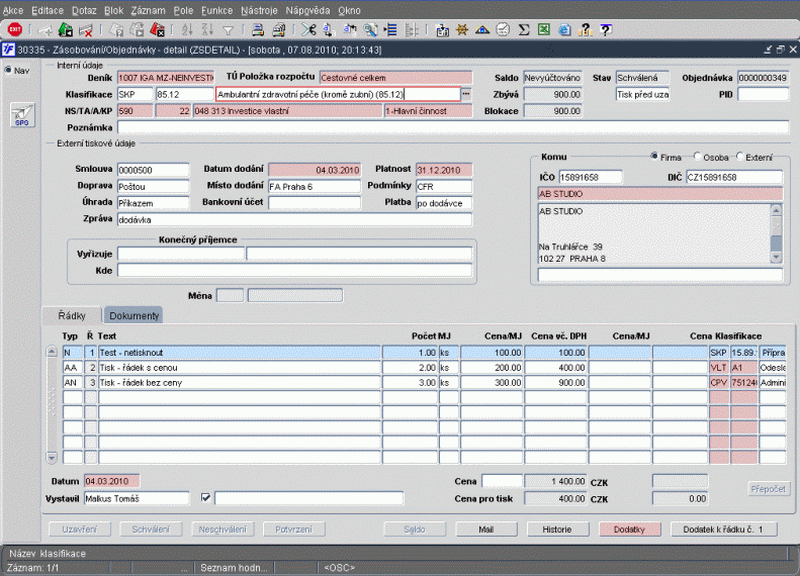
Task: Click address box scrollbar up arrow
Action: [776, 210]
